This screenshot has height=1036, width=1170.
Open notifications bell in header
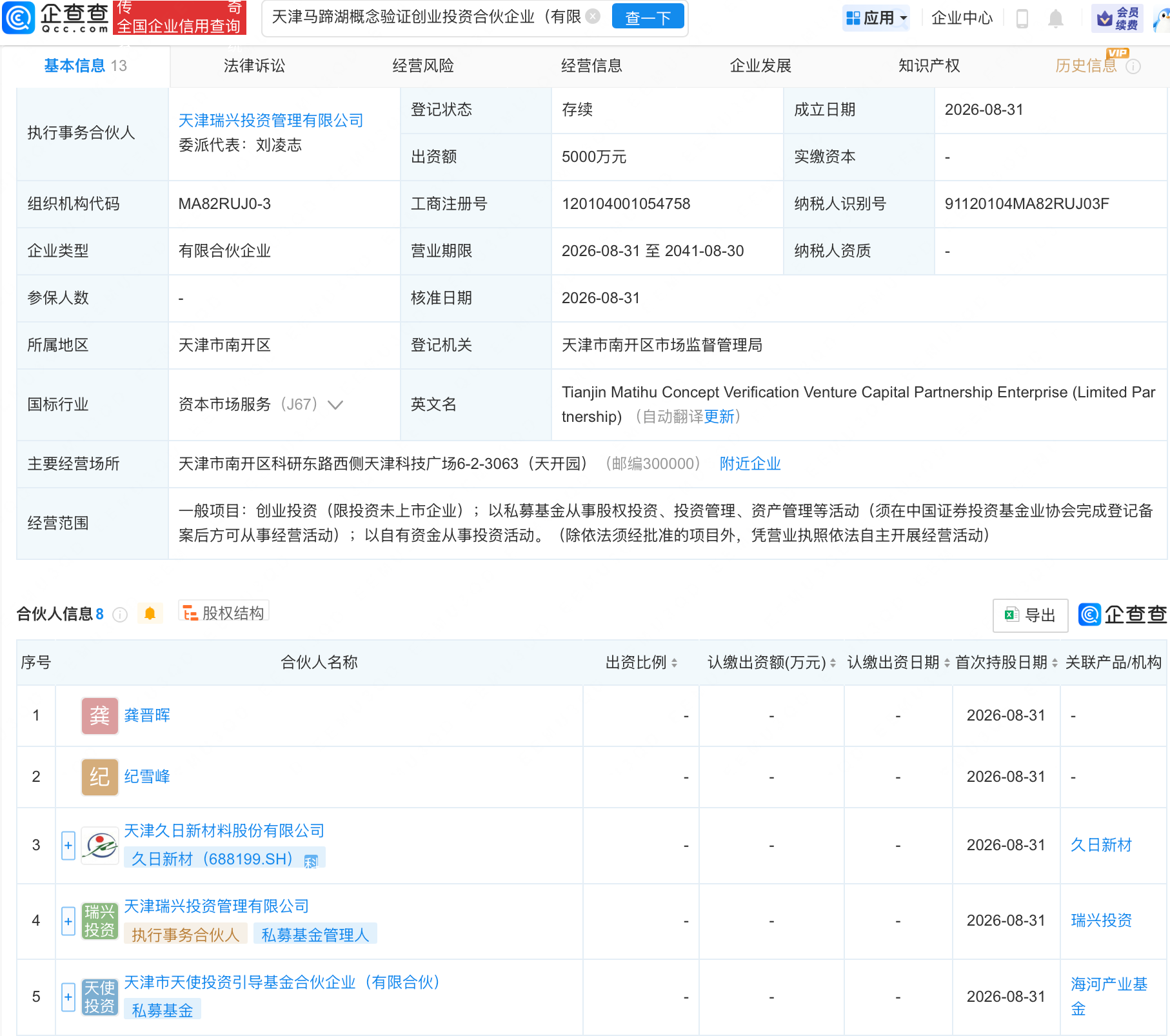pyautogui.click(x=1056, y=18)
